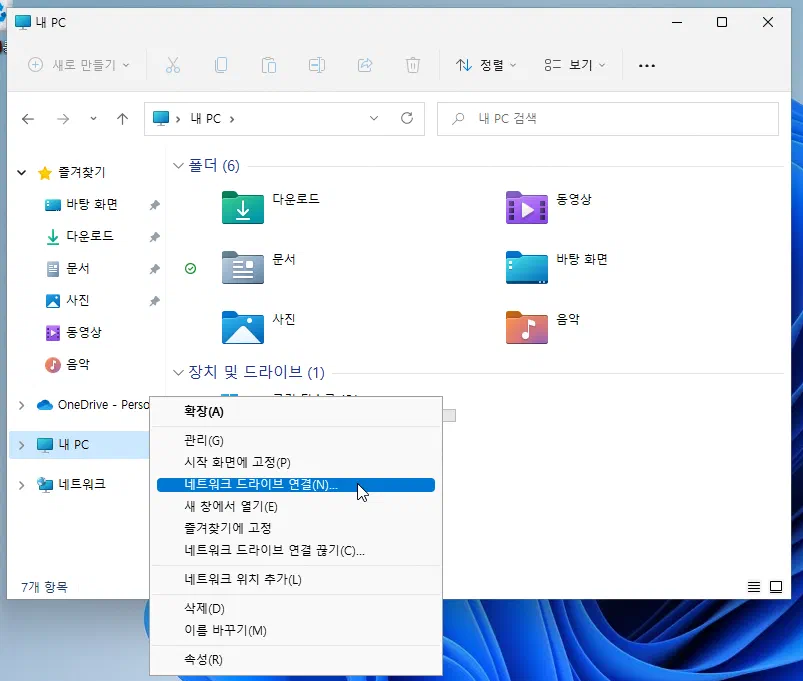
Task: Refresh the folder view with the refresh icon
Action: point(406,118)
